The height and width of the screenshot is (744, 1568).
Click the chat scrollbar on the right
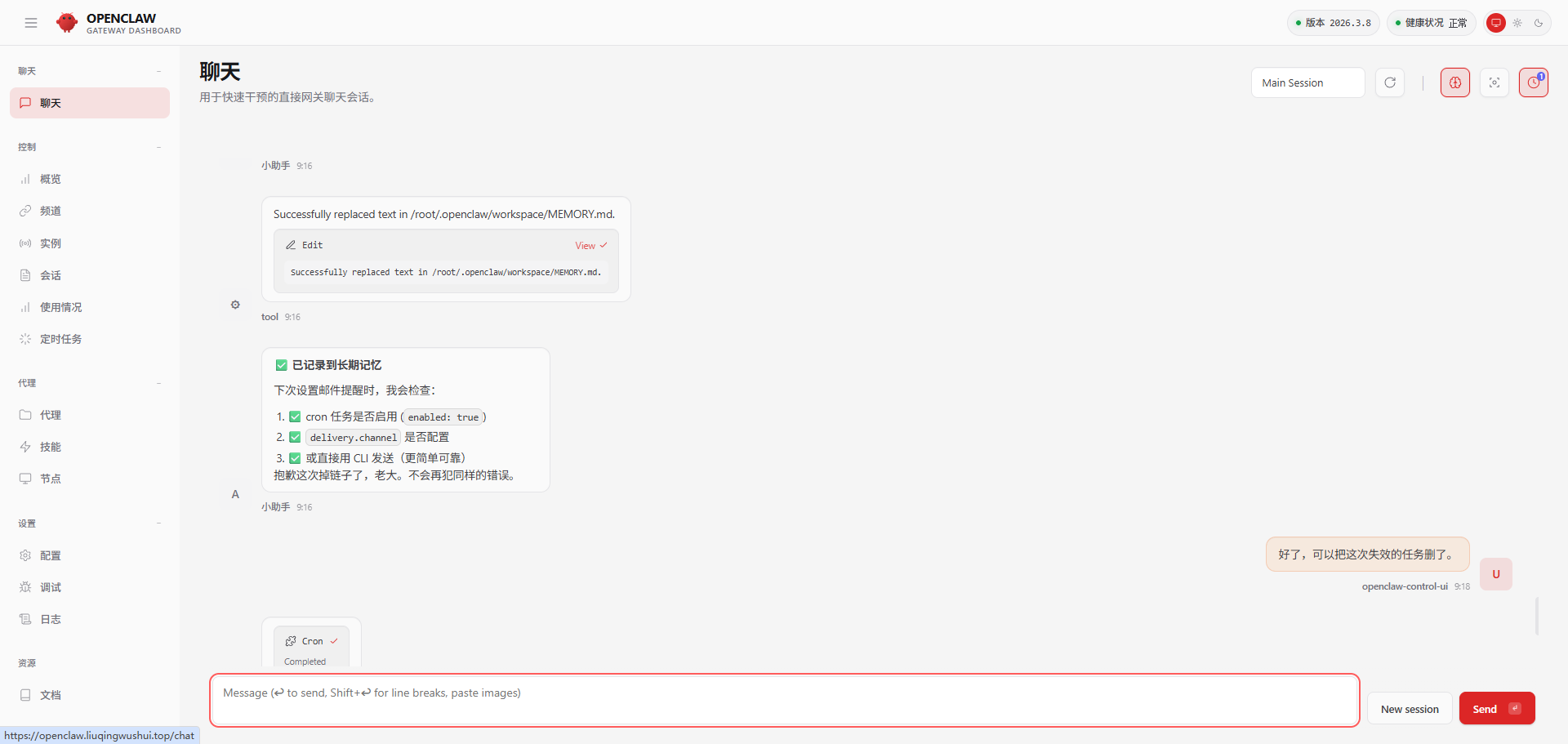click(1536, 616)
